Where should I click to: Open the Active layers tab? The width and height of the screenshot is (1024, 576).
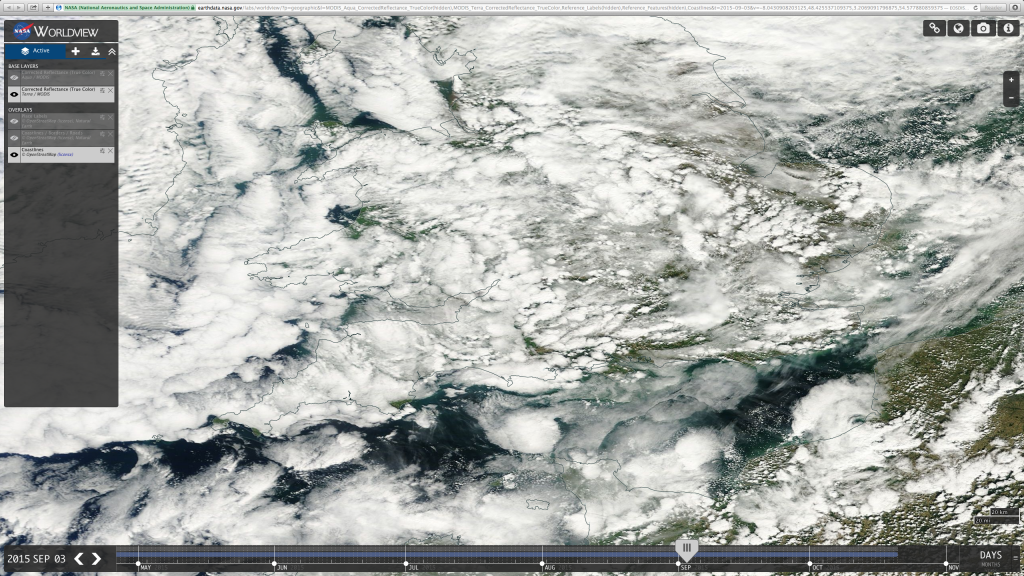coord(35,51)
